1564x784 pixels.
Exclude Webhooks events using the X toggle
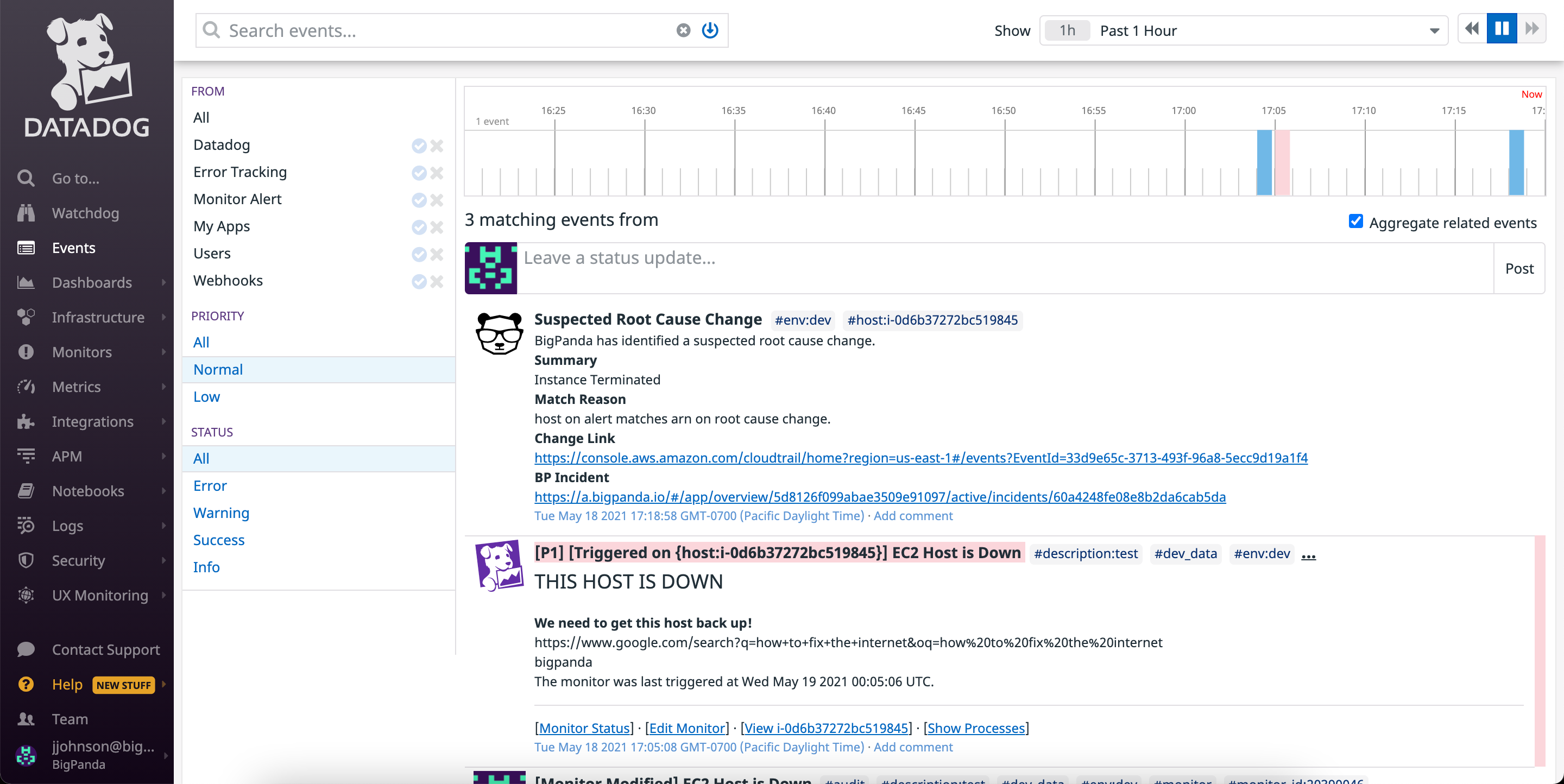(437, 282)
